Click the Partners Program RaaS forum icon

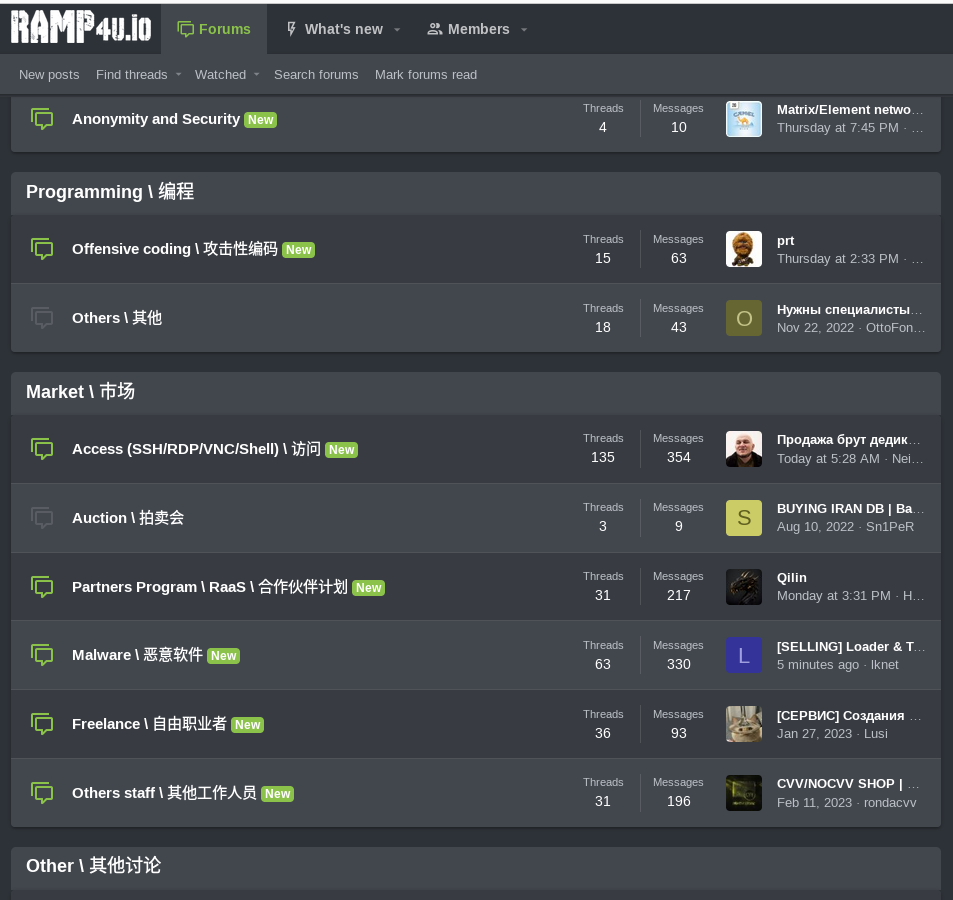pos(42,587)
